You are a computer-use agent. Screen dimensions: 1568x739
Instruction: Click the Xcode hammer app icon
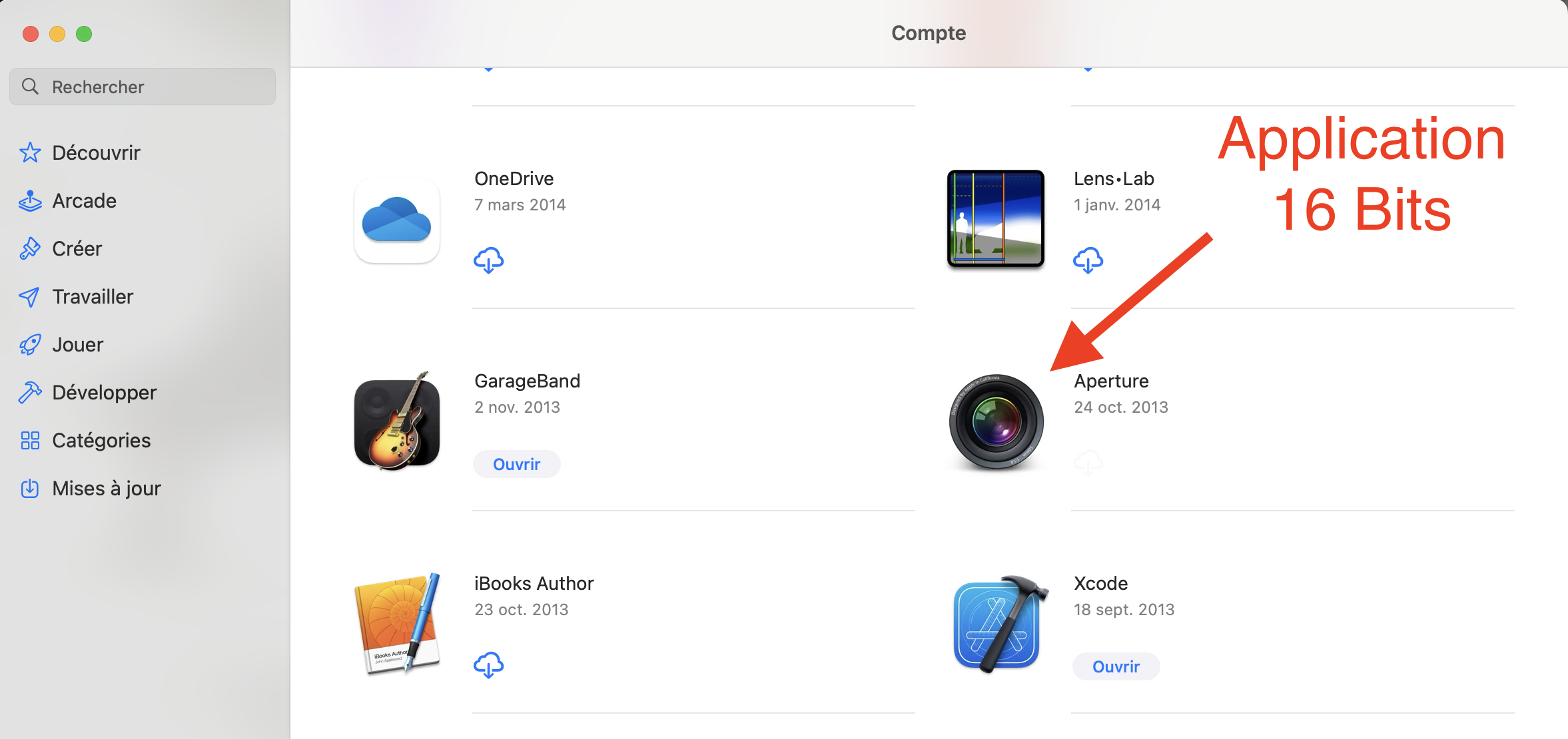point(997,624)
